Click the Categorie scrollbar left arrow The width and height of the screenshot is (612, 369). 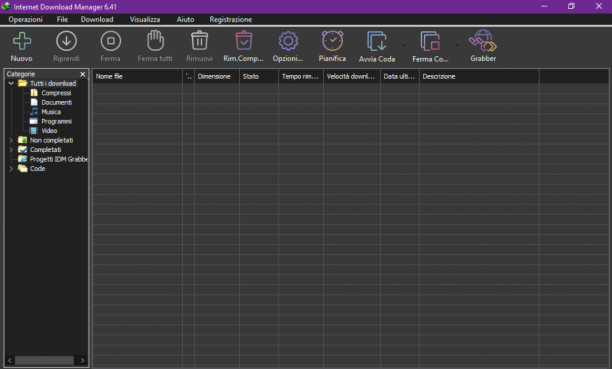[x=10, y=360]
